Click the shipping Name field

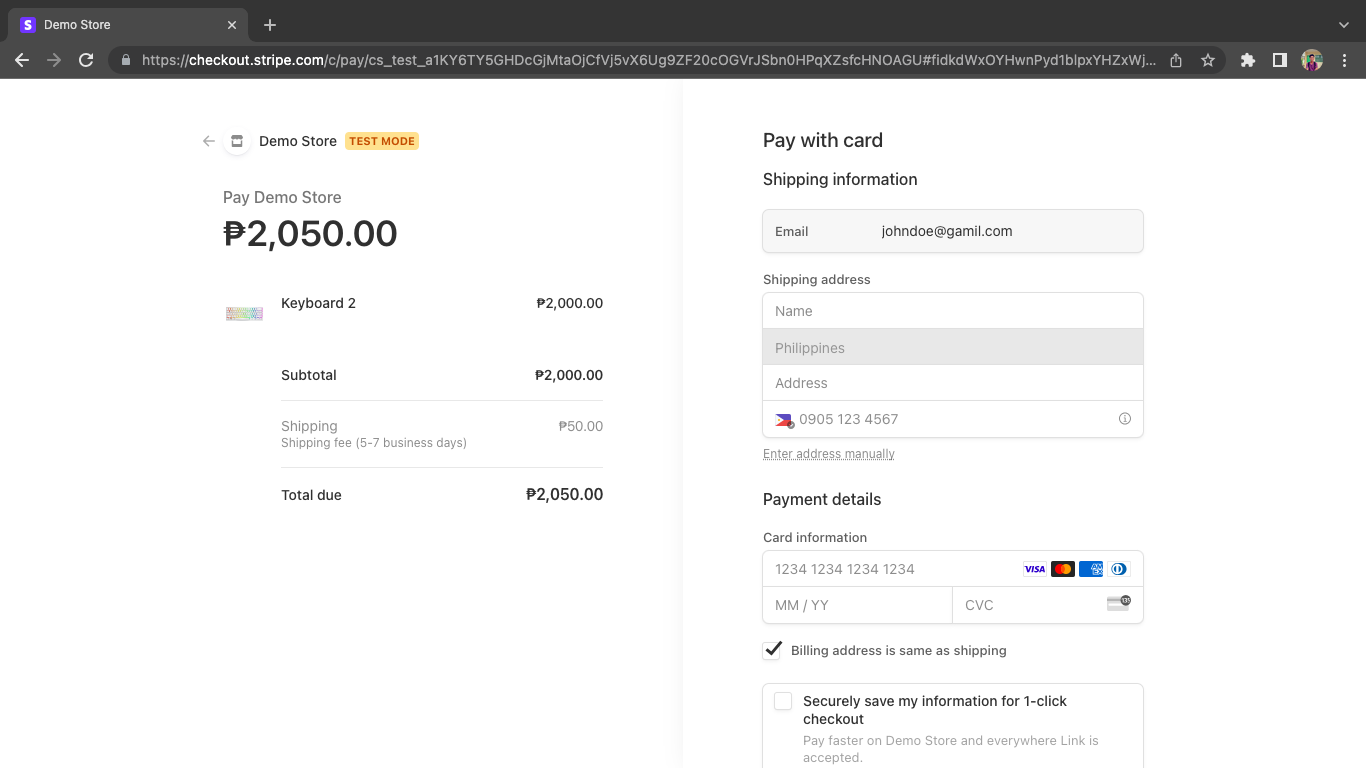(952, 311)
